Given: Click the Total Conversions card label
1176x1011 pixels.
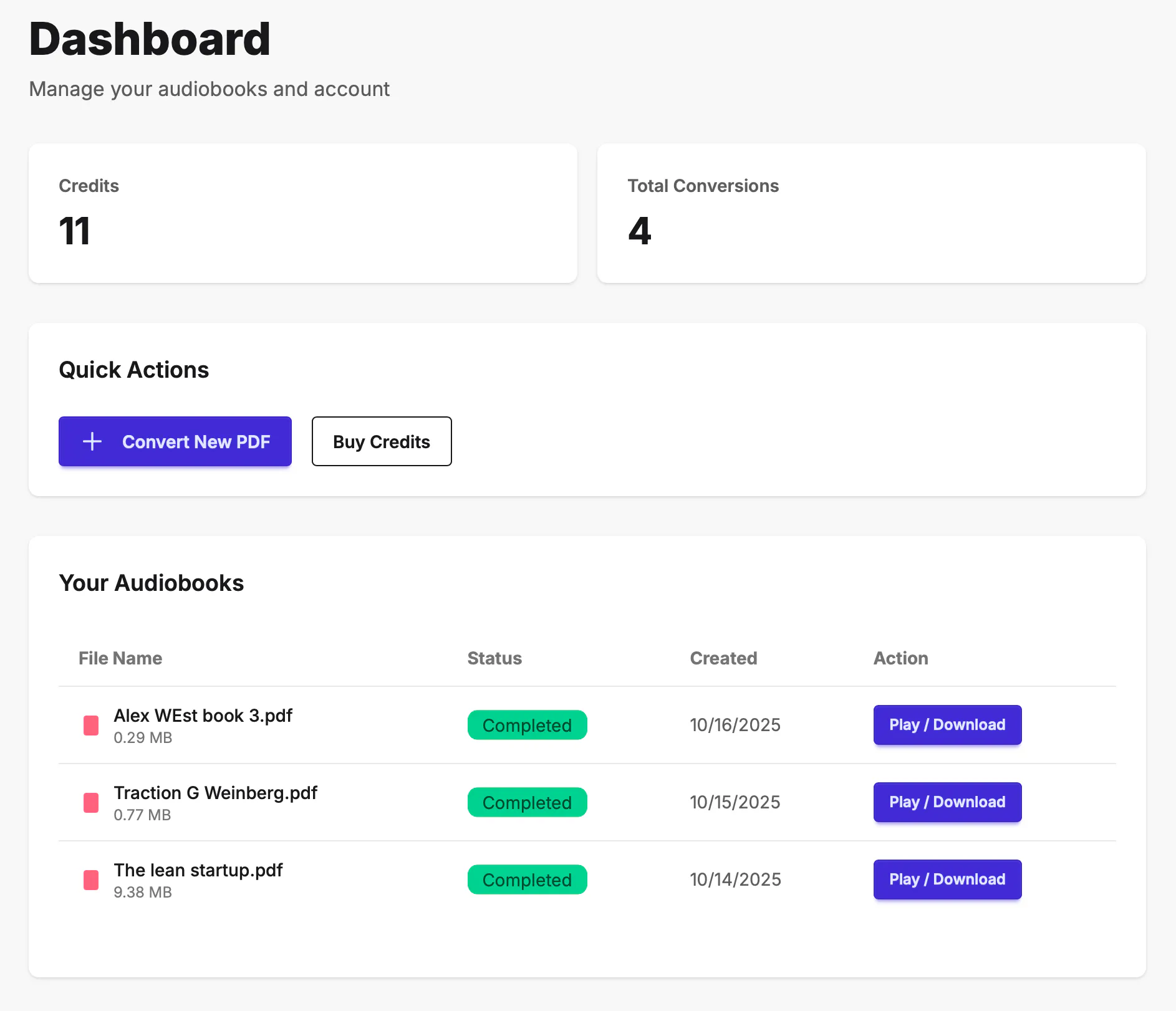Looking at the screenshot, I should coord(703,186).
